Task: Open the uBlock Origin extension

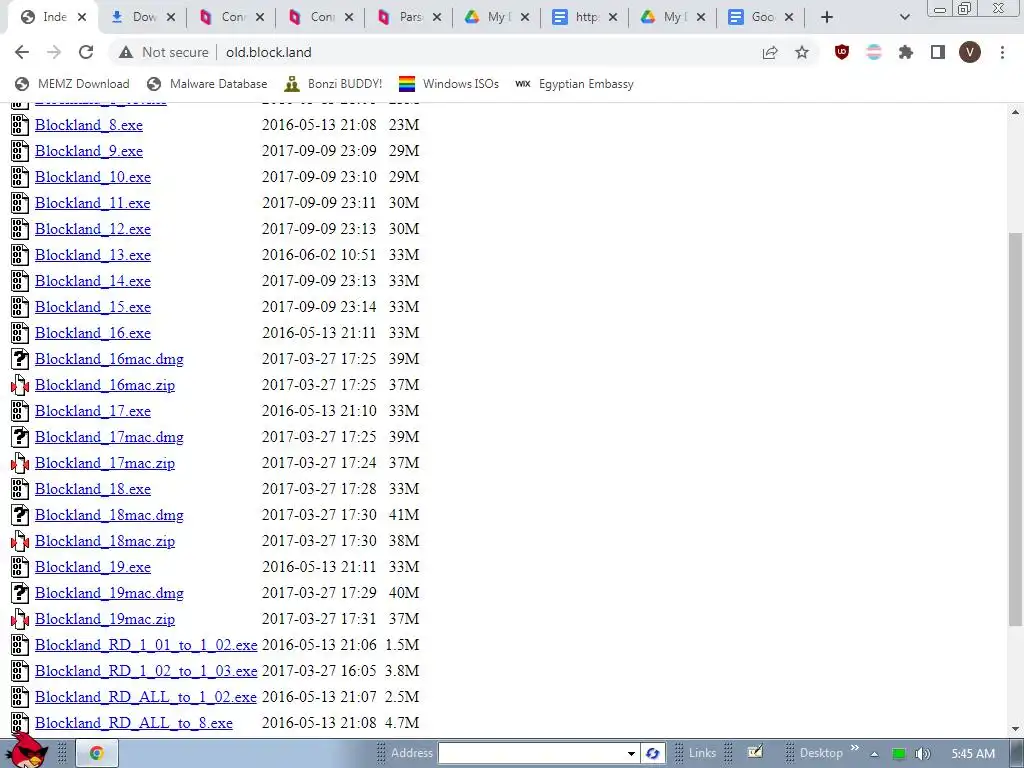Action: [842, 52]
